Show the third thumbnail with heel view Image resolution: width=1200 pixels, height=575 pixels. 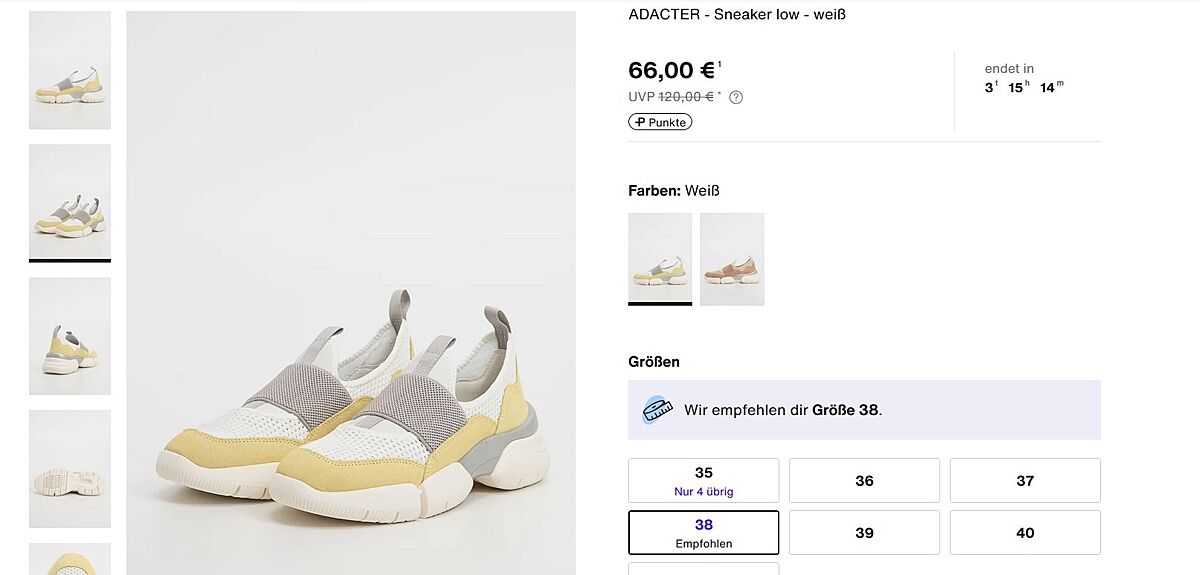point(70,336)
